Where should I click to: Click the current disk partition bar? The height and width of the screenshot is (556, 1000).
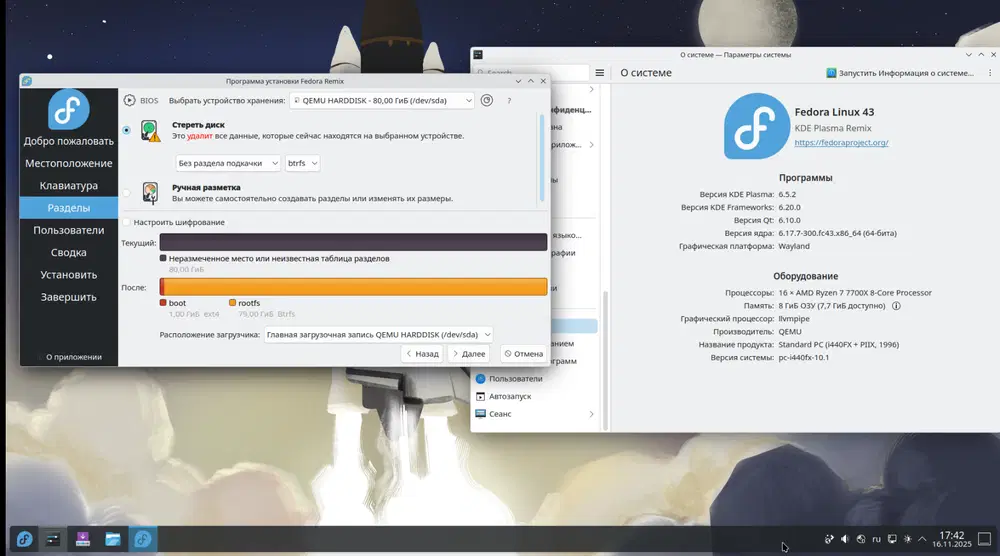(353, 242)
